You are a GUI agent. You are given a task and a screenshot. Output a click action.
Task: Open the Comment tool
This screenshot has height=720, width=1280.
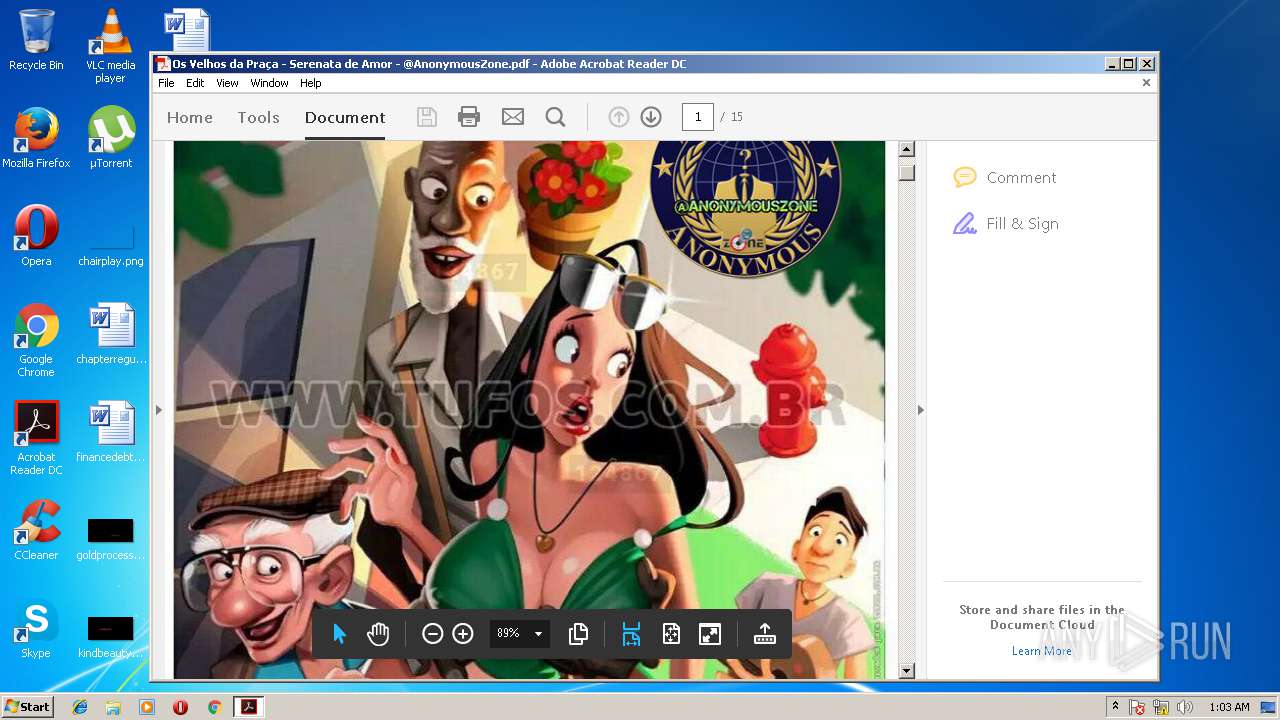1005,178
